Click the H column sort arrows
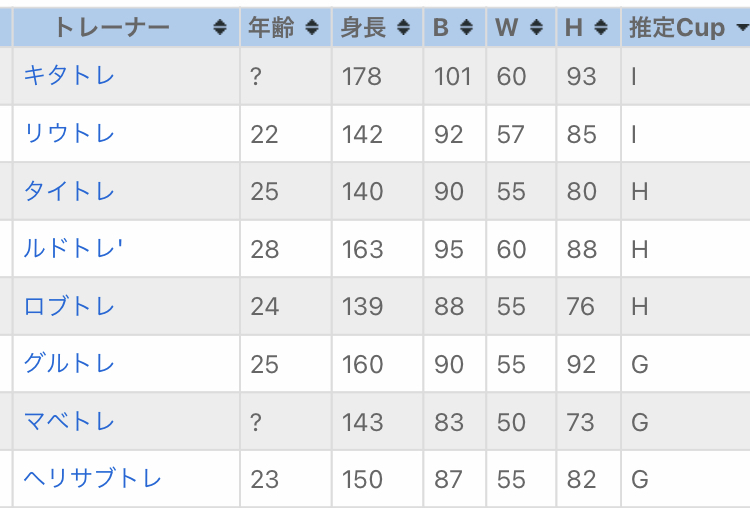 [600, 28]
